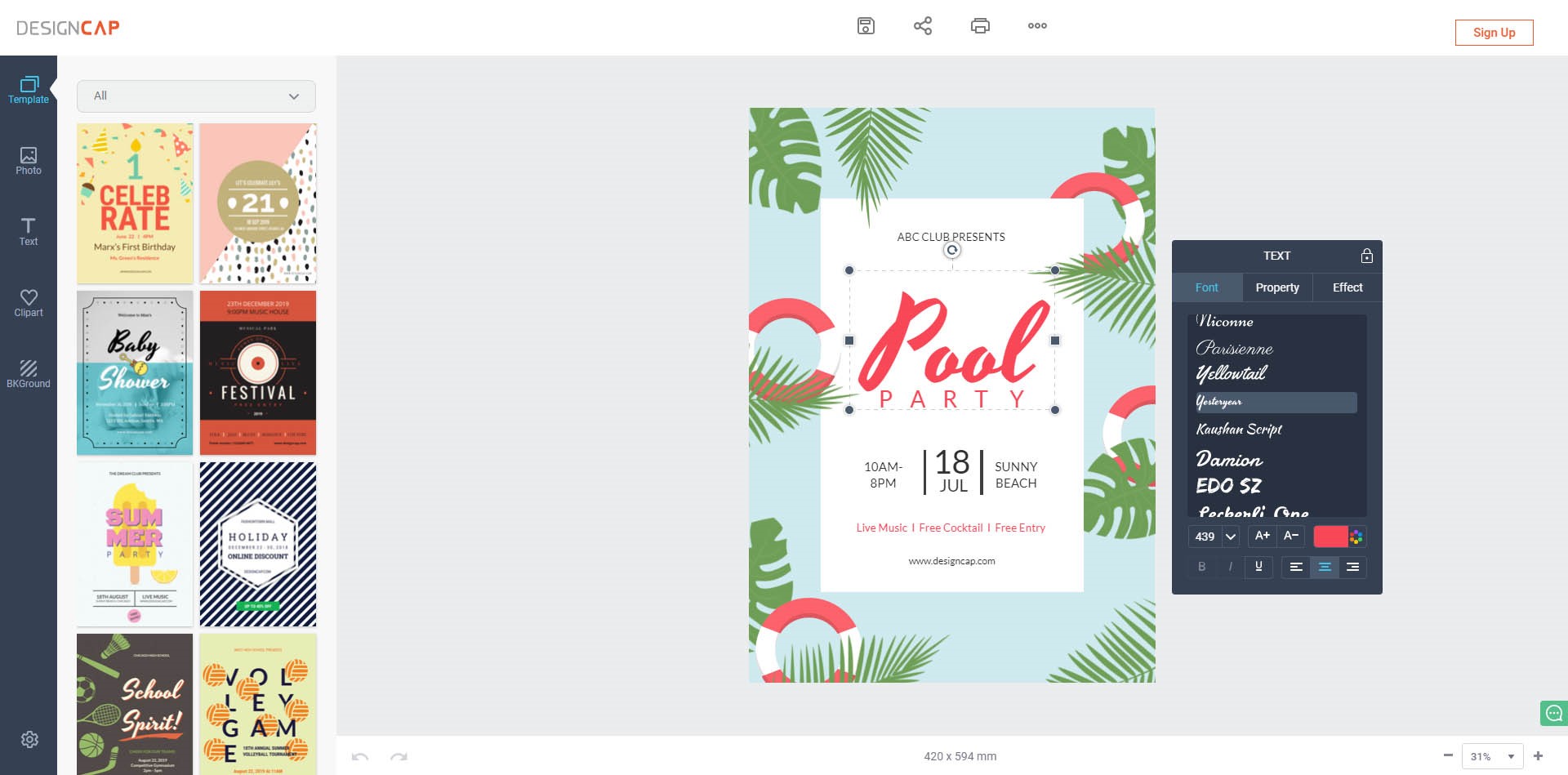Open the 31% zoom level dropdown
This screenshot has width=1568, height=775.
(1492, 756)
